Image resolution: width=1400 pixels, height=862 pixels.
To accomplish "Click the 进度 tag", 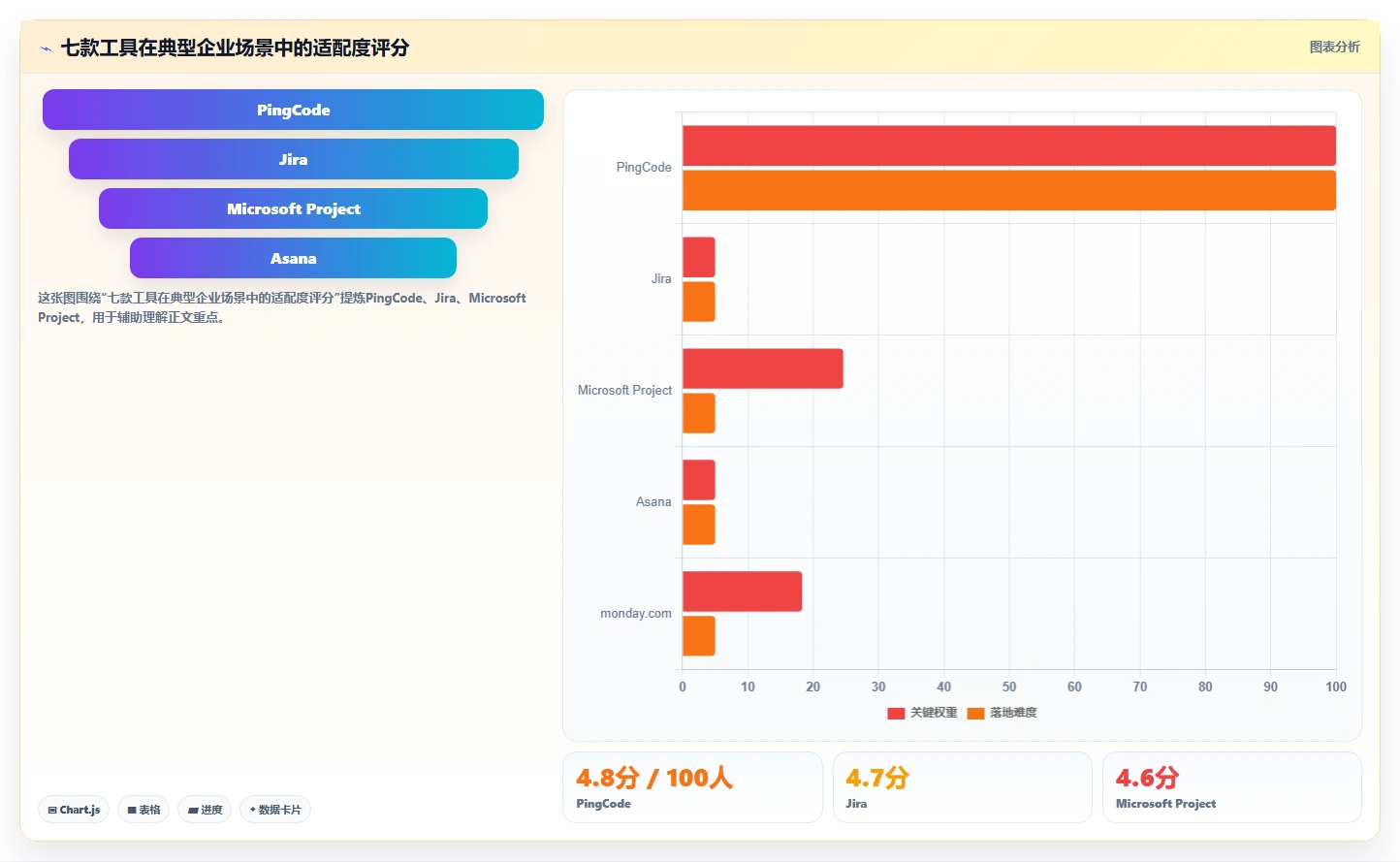I will click(x=205, y=810).
